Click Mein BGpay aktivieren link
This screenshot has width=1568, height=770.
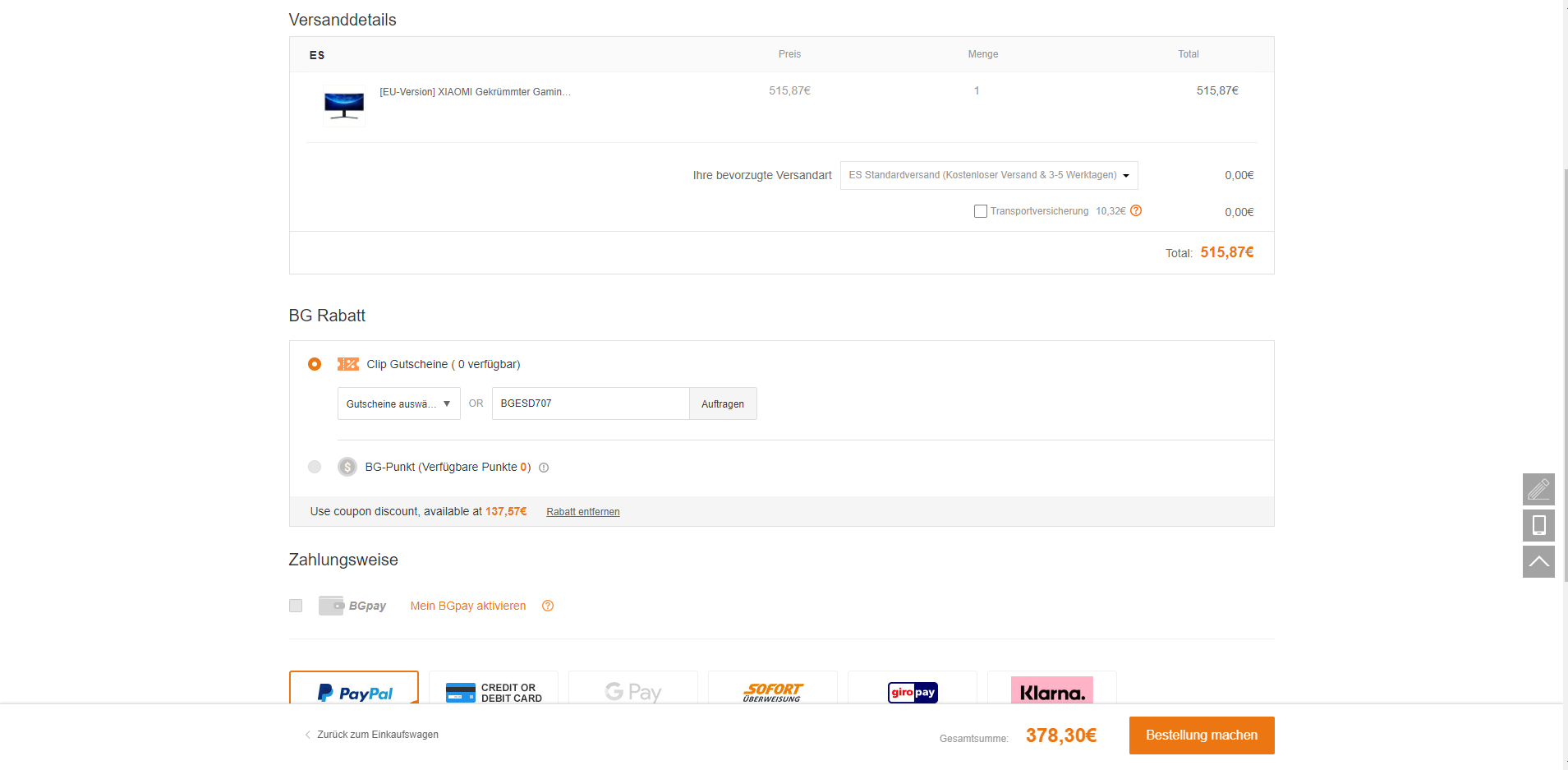click(x=468, y=606)
